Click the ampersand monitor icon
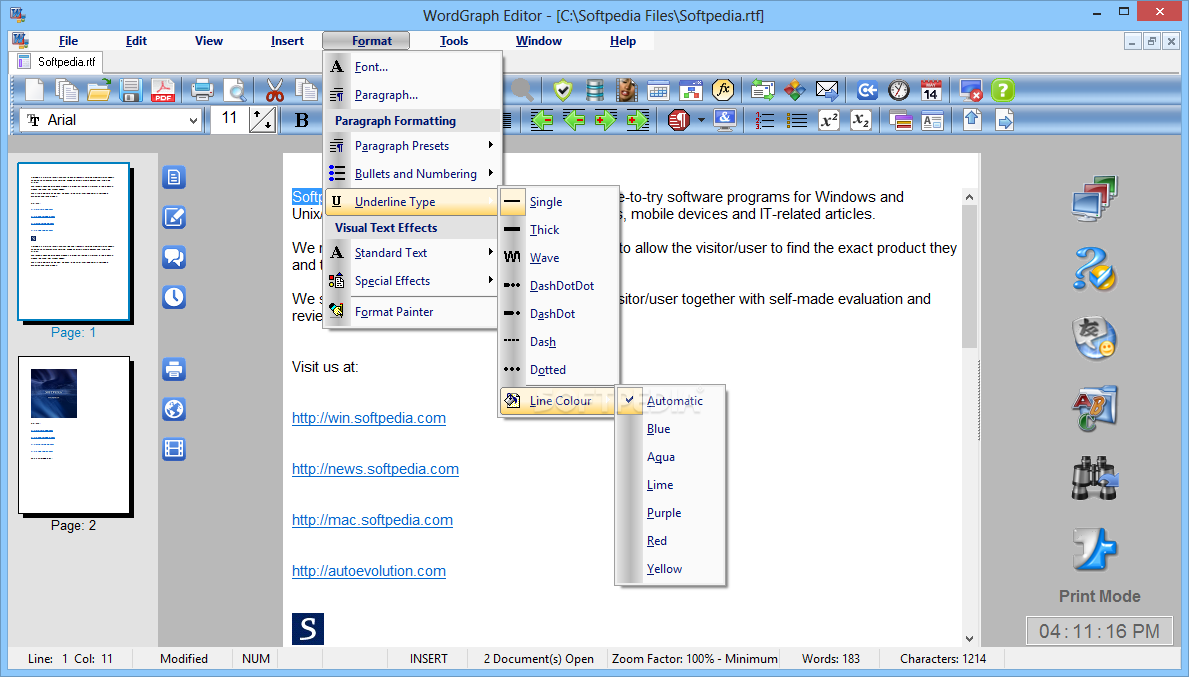Screen dimensions: 1189x677 tap(726, 121)
